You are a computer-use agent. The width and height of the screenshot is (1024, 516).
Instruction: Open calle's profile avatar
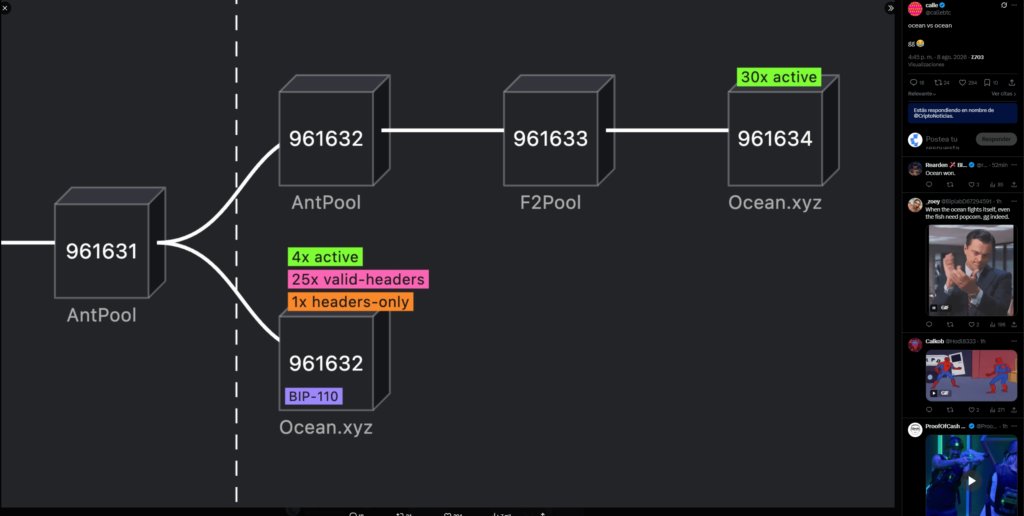(x=915, y=8)
